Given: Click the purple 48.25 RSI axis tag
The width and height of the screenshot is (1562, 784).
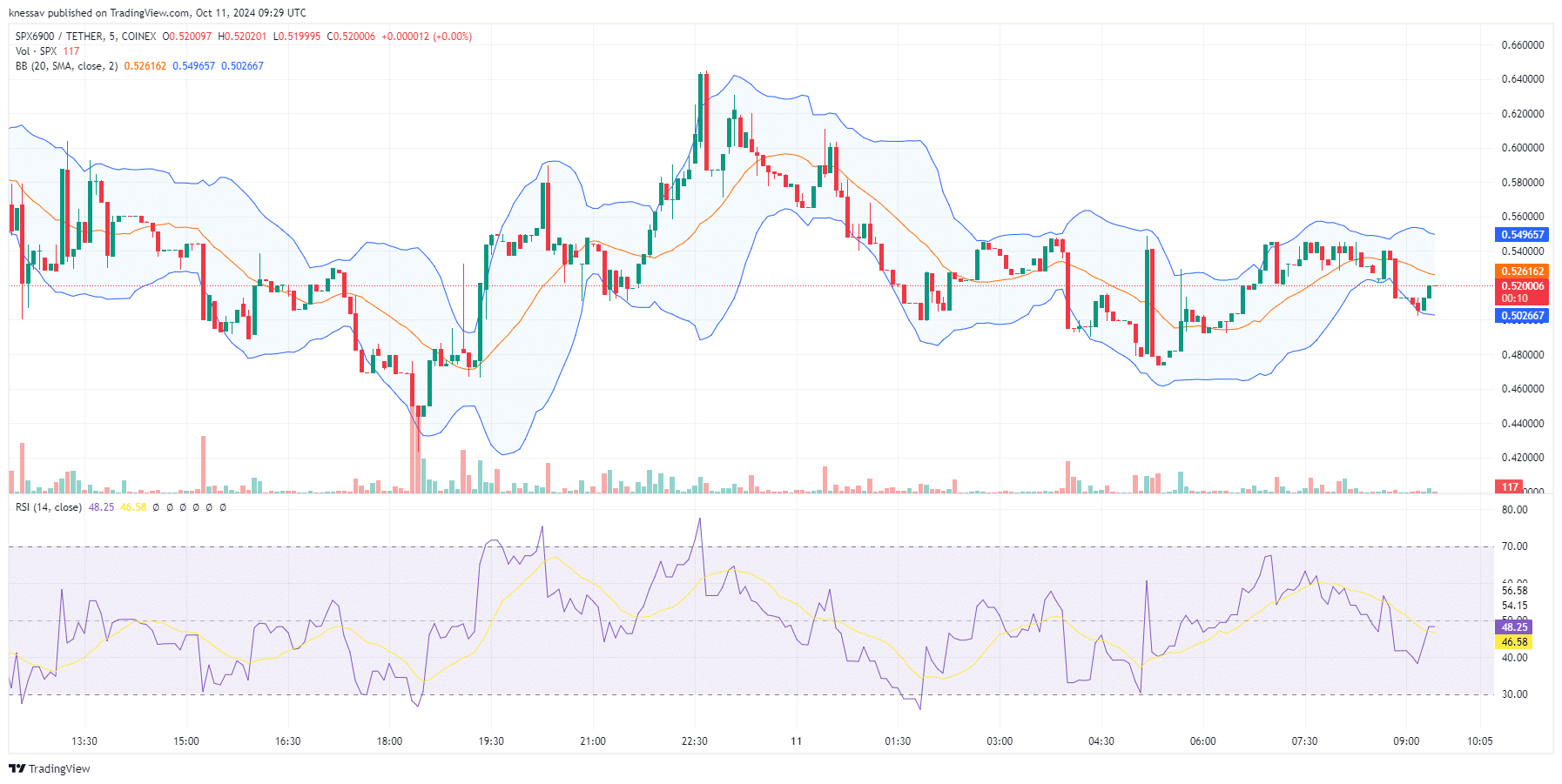Looking at the screenshot, I should coord(1514,627).
